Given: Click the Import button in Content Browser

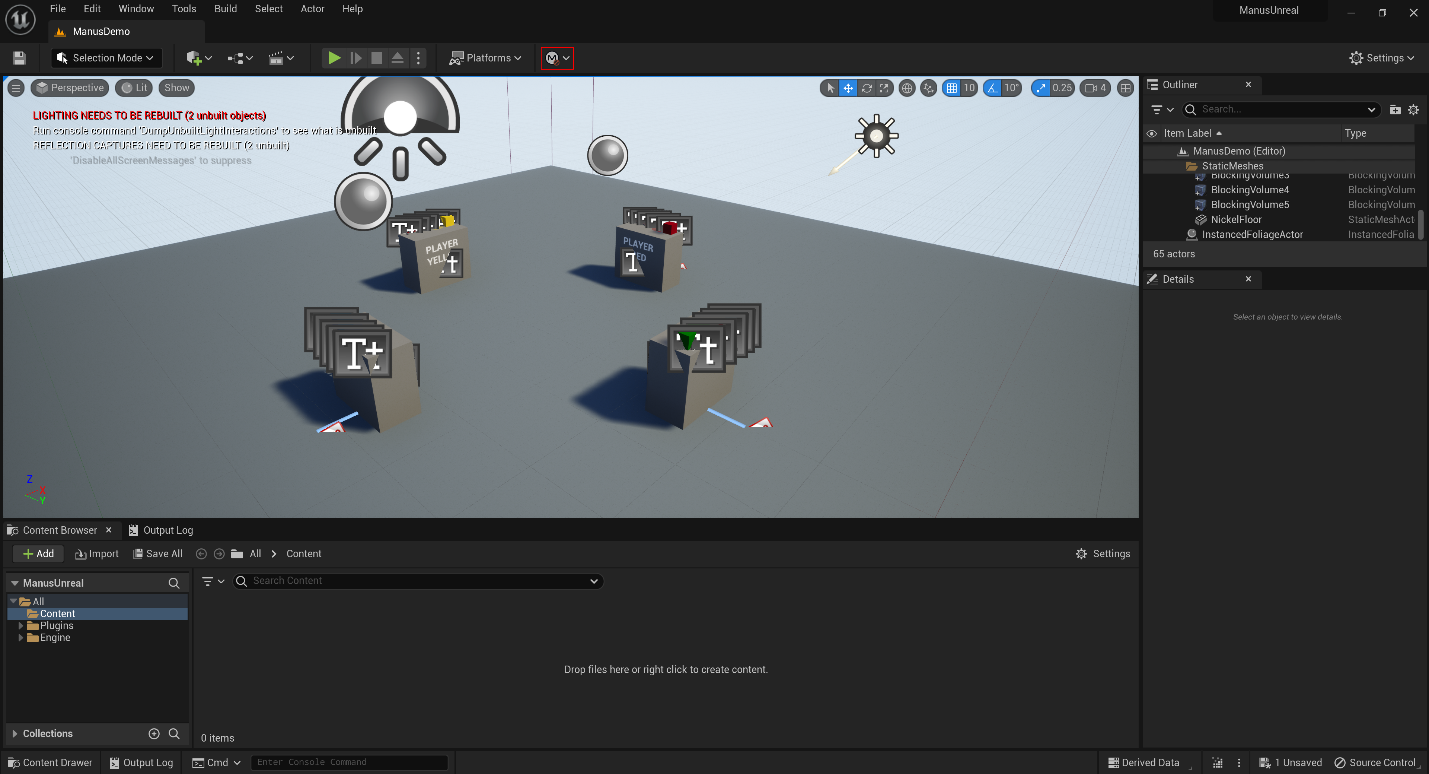Looking at the screenshot, I should pyautogui.click(x=97, y=554).
